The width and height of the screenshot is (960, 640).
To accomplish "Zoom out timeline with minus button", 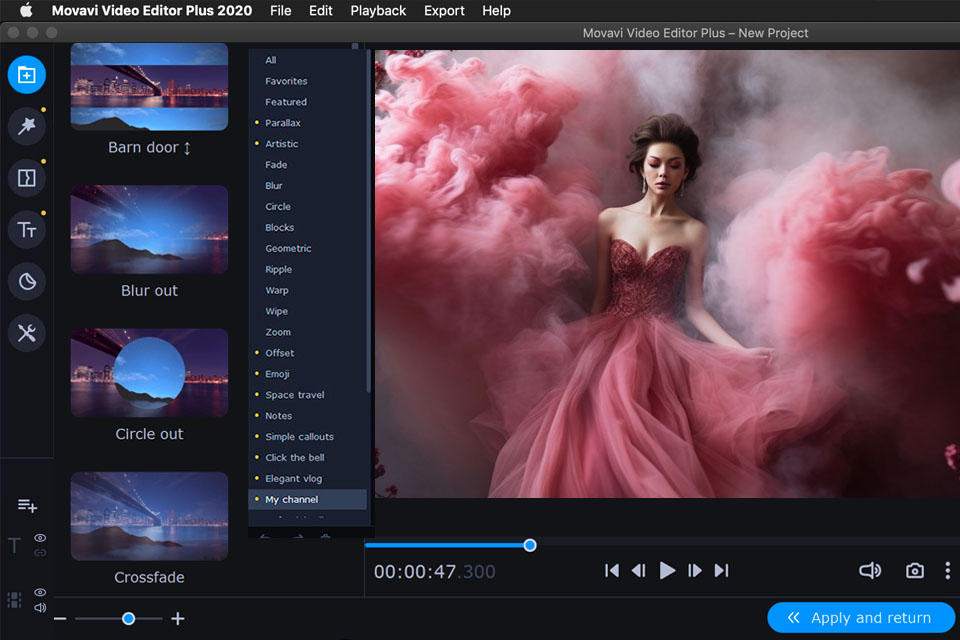I will tap(60, 619).
